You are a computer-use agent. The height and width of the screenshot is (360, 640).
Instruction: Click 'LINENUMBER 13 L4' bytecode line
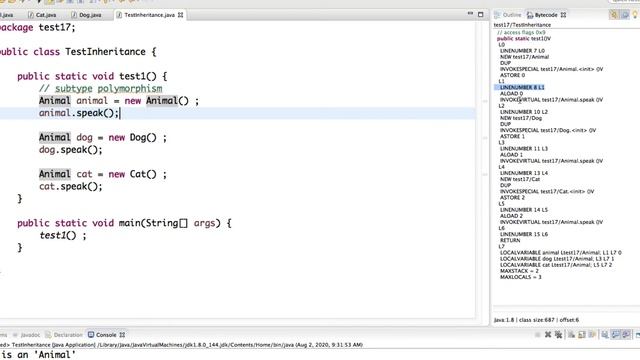tap(524, 173)
